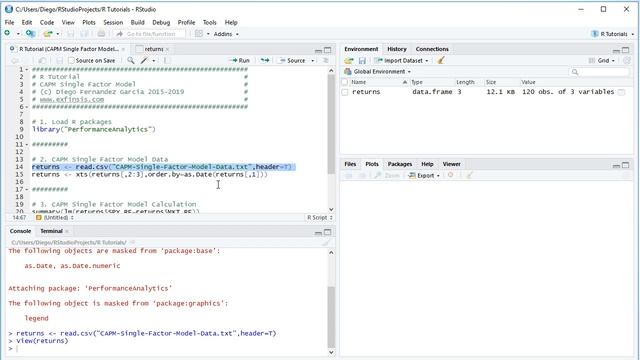The height and width of the screenshot is (360, 640).
Task: Click the Refresh icon in Environment pane
Action: (627, 60)
